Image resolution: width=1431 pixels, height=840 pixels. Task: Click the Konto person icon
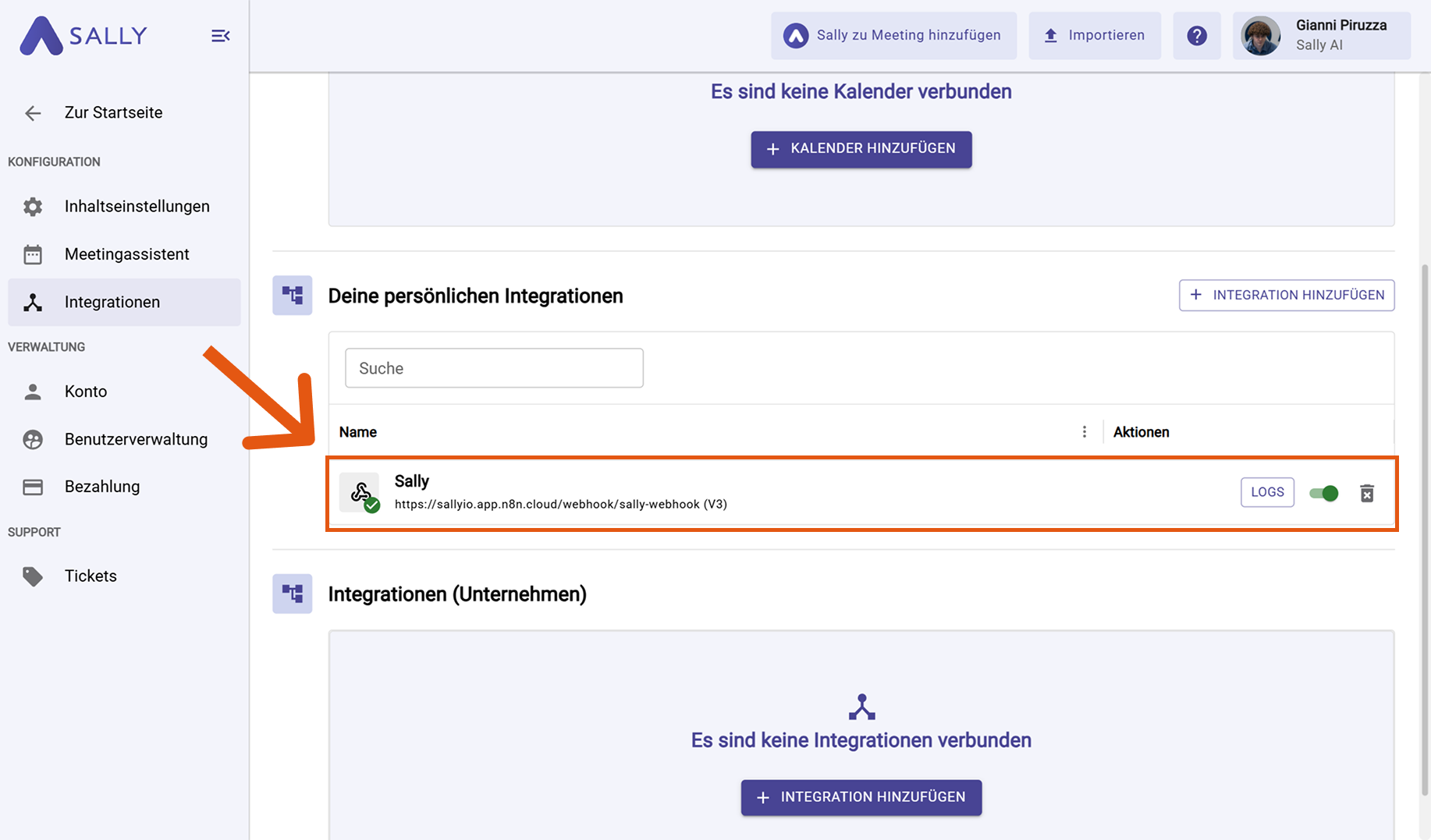(33, 392)
